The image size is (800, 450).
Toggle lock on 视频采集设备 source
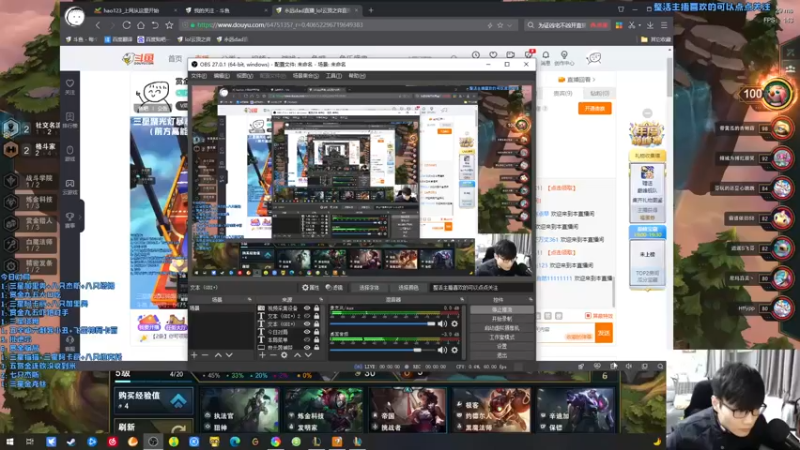click(x=316, y=308)
